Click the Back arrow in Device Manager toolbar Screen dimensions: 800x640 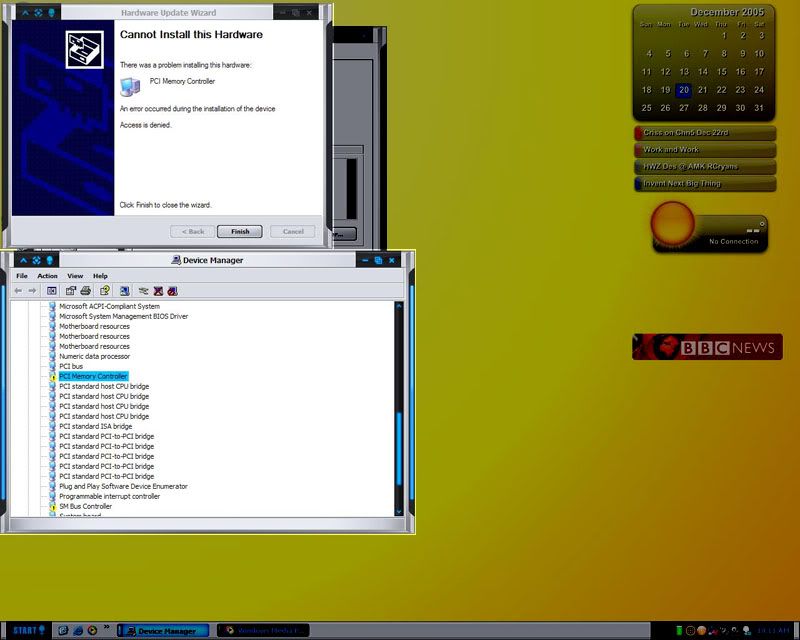click(x=18, y=291)
